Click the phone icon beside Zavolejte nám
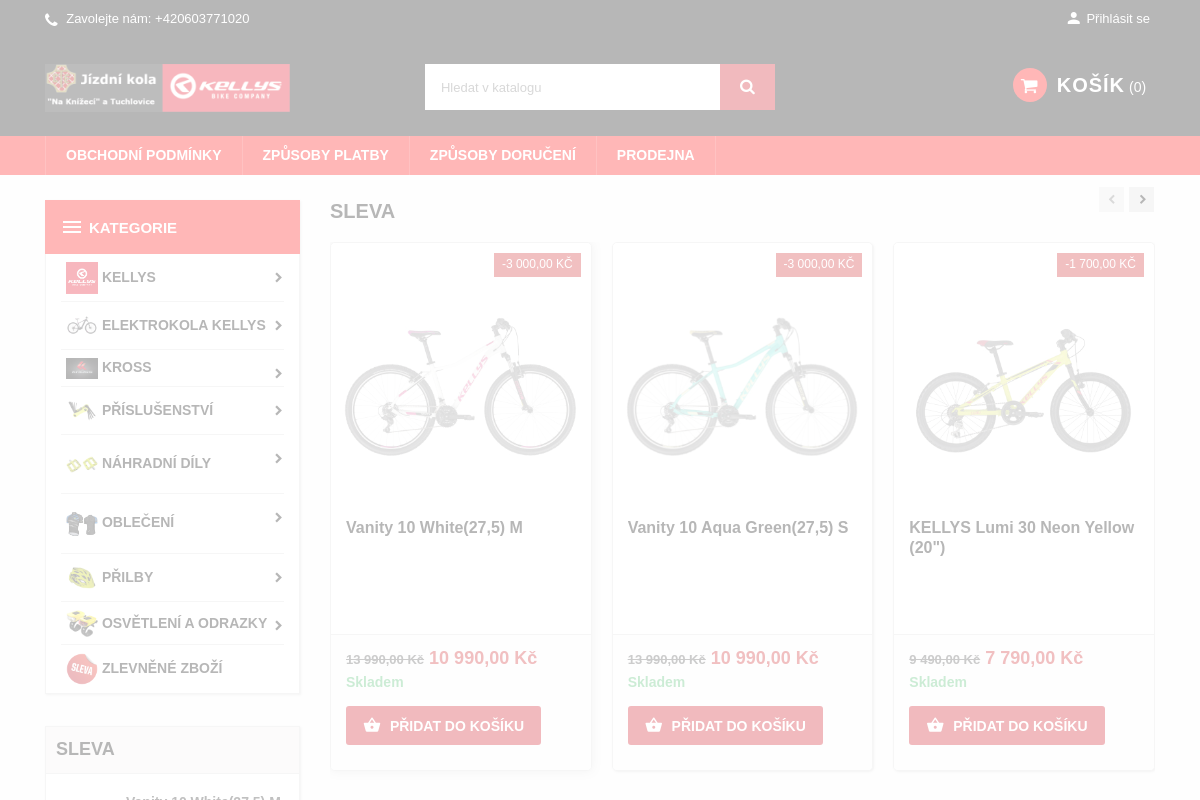The width and height of the screenshot is (1200, 800). point(51,19)
